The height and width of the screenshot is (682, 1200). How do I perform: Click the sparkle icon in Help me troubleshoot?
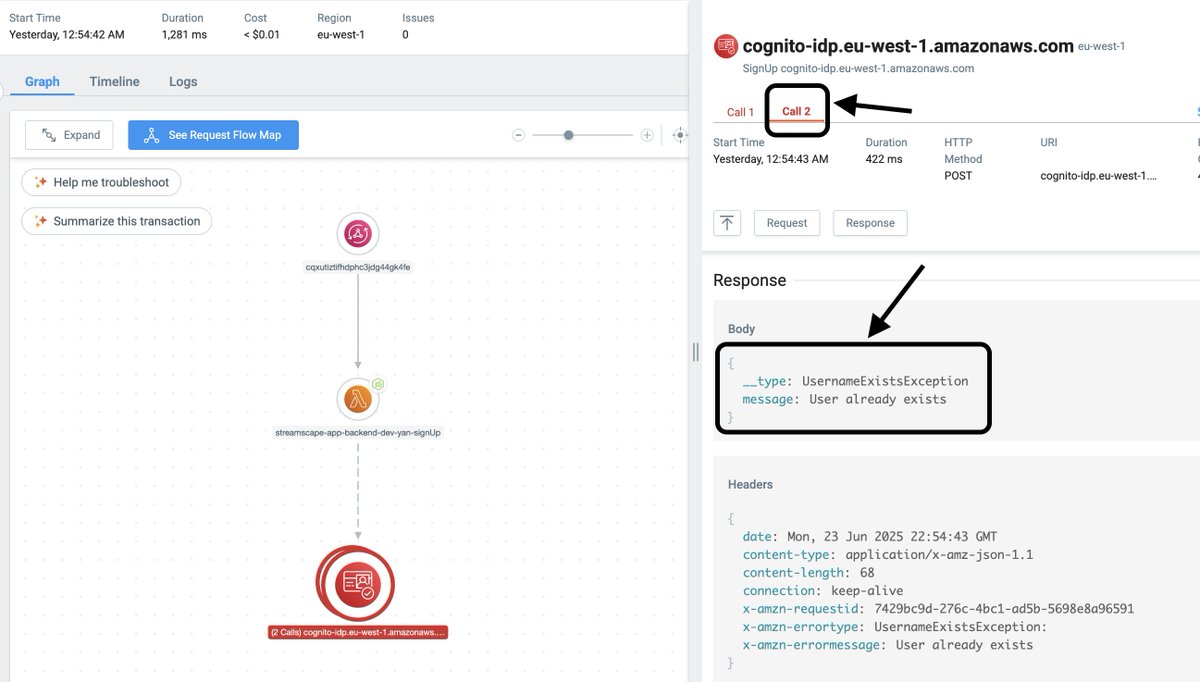click(41, 182)
